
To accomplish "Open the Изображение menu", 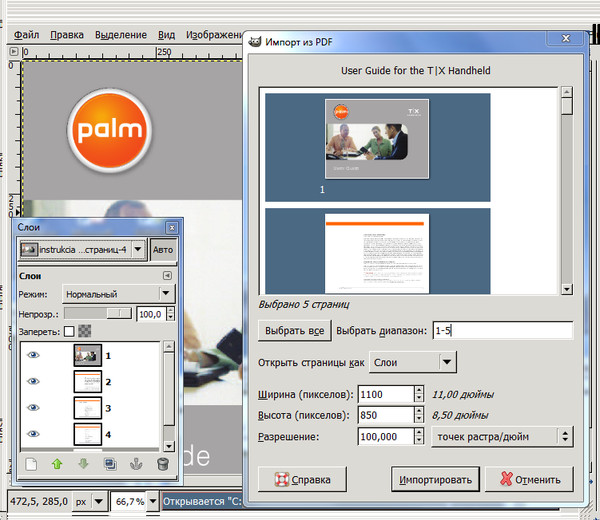I will coord(214,35).
